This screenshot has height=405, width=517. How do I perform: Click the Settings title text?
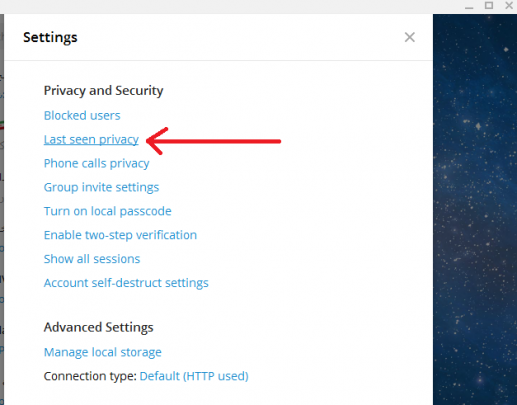(50, 37)
